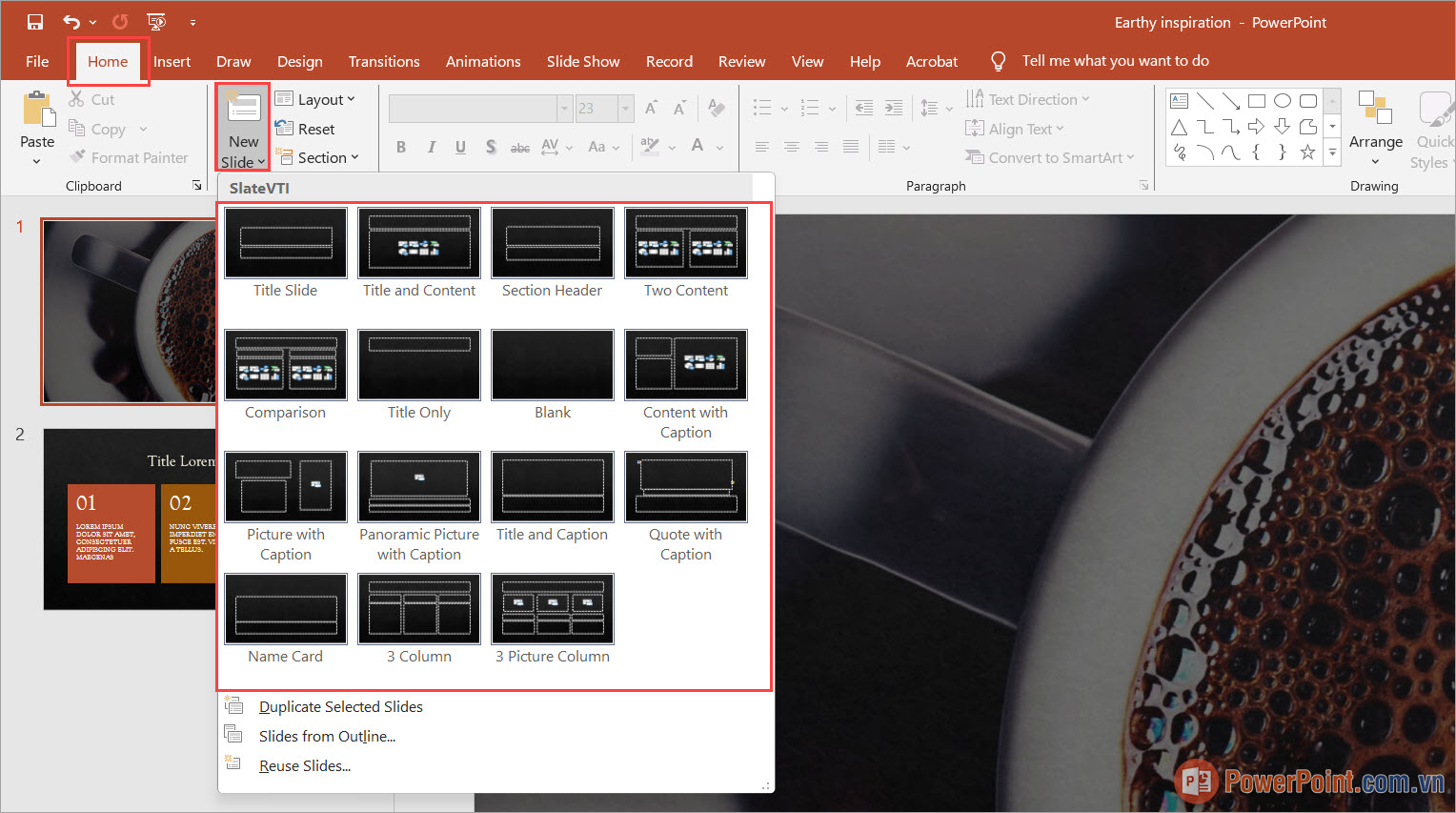Align text right

pos(821,147)
